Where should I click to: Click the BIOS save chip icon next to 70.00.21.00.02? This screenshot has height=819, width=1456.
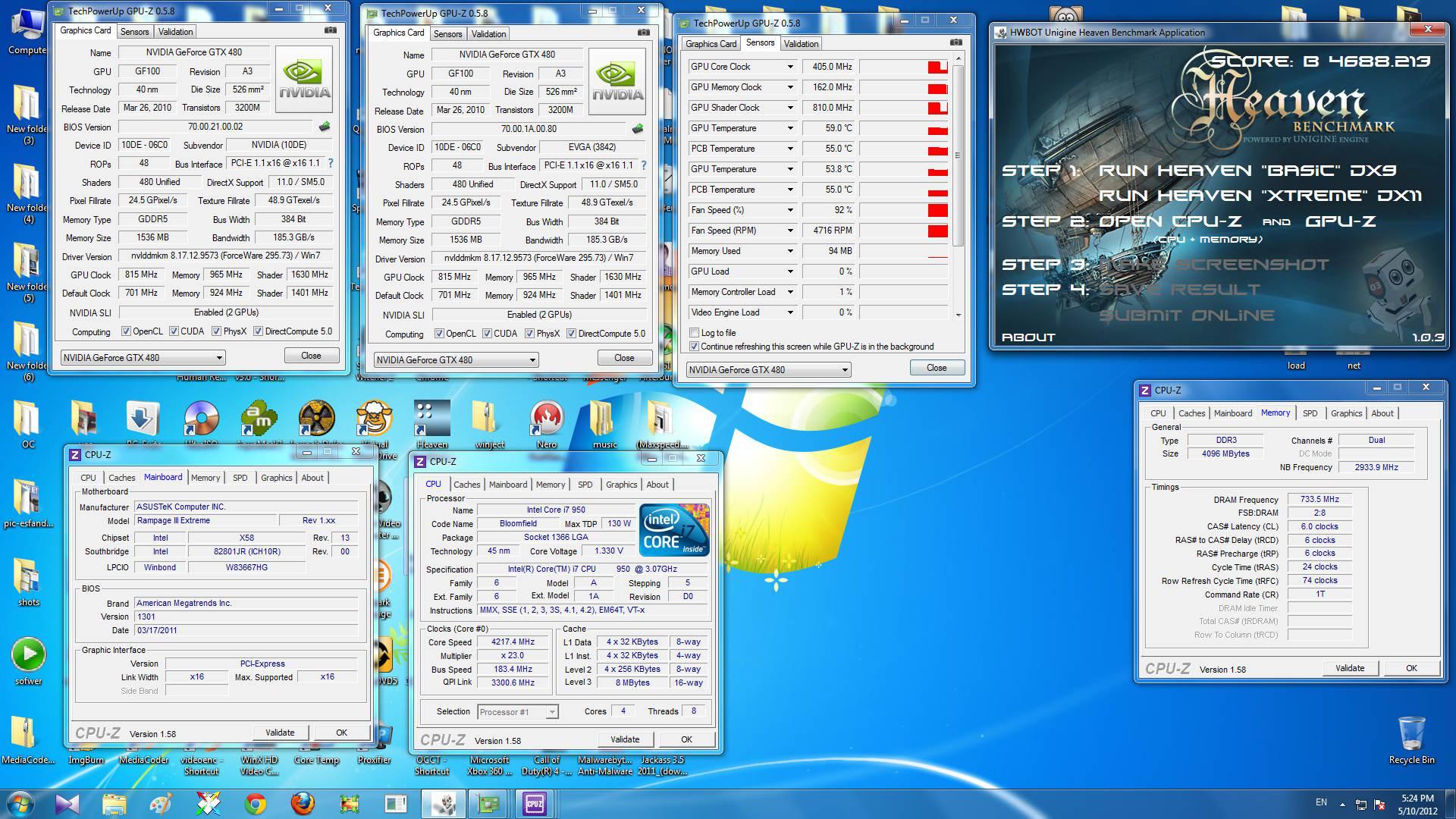[325, 127]
